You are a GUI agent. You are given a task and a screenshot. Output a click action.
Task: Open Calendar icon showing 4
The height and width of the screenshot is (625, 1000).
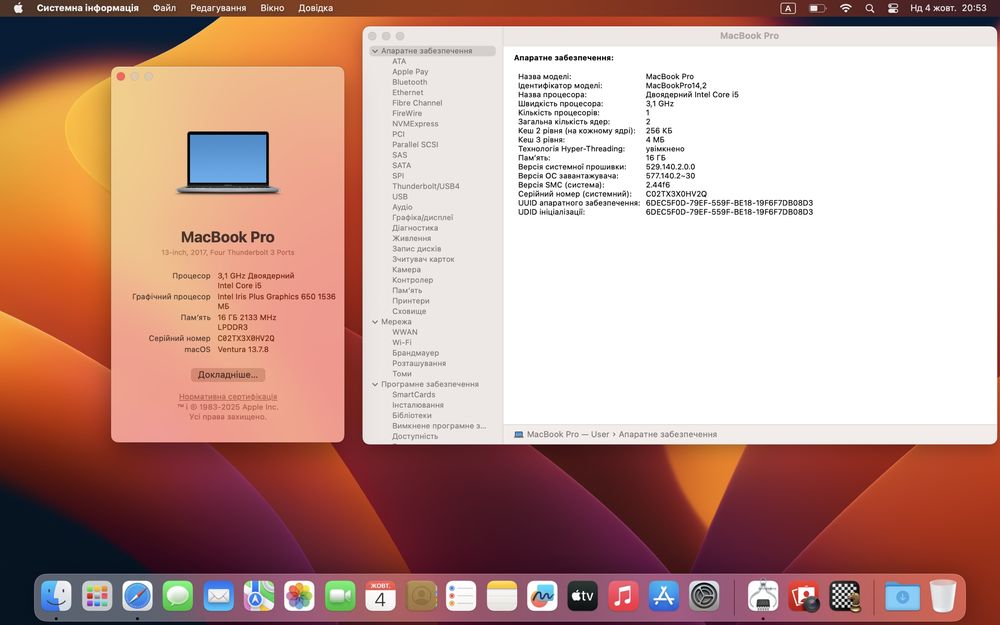[380, 596]
